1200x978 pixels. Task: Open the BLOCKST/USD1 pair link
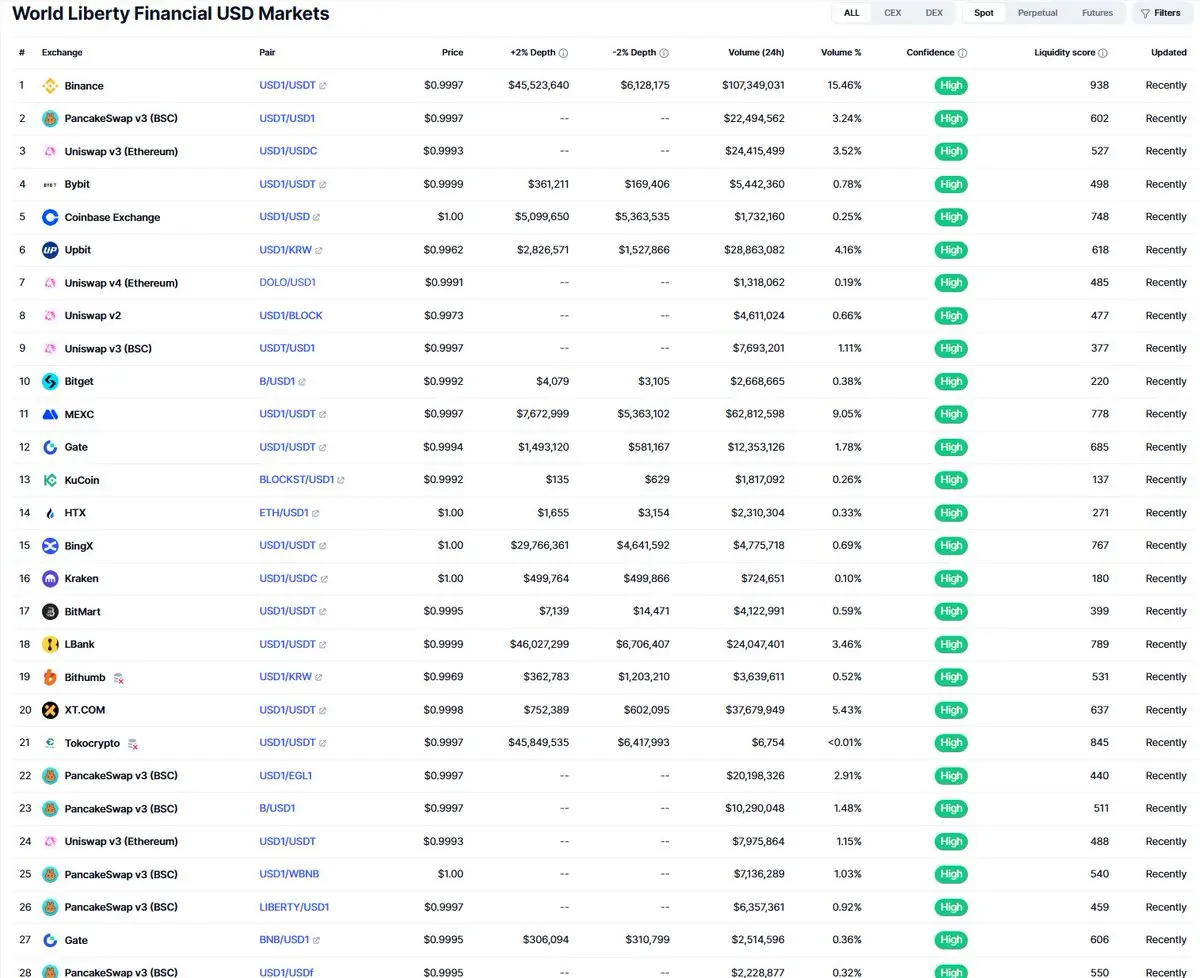pos(297,480)
